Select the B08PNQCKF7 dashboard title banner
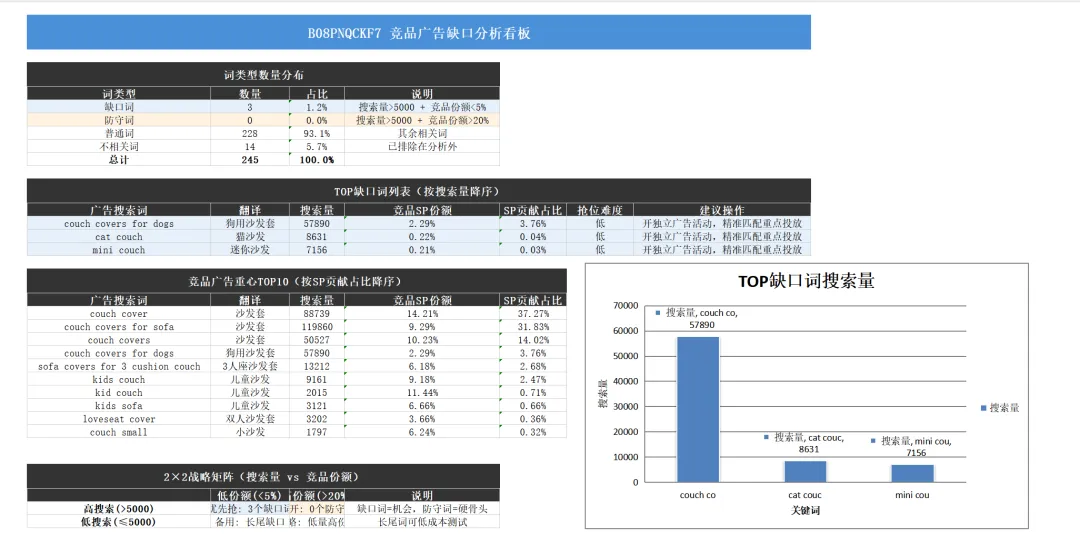 (x=419, y=32)
